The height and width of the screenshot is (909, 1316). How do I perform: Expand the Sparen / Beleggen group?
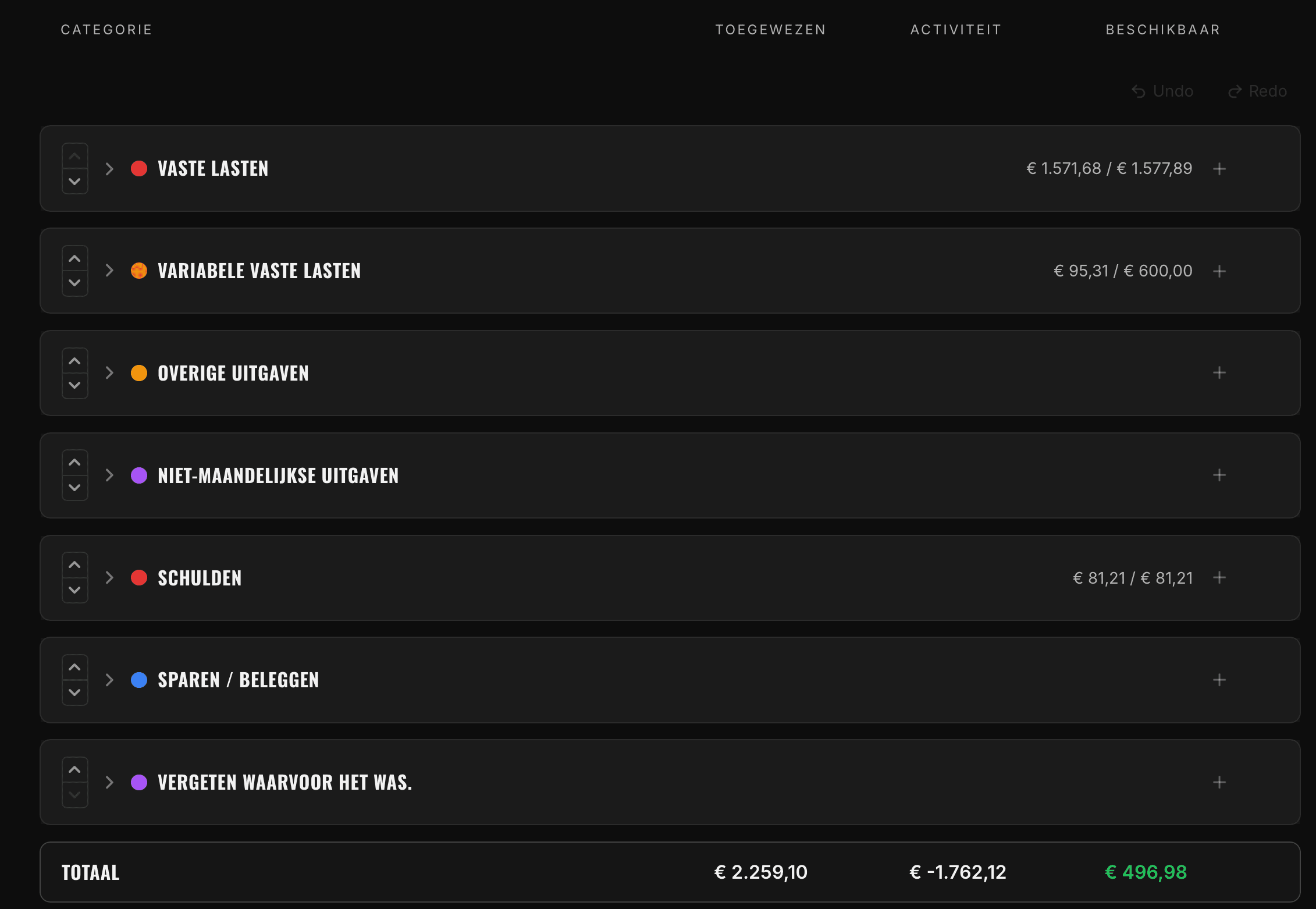point(109,680)
